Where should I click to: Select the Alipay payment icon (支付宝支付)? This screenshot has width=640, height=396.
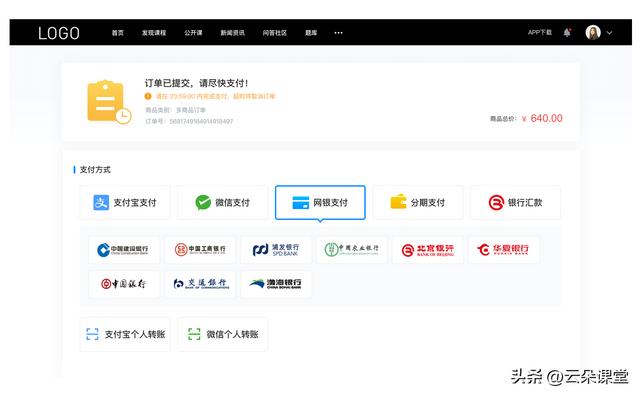(x=101, y=202)
